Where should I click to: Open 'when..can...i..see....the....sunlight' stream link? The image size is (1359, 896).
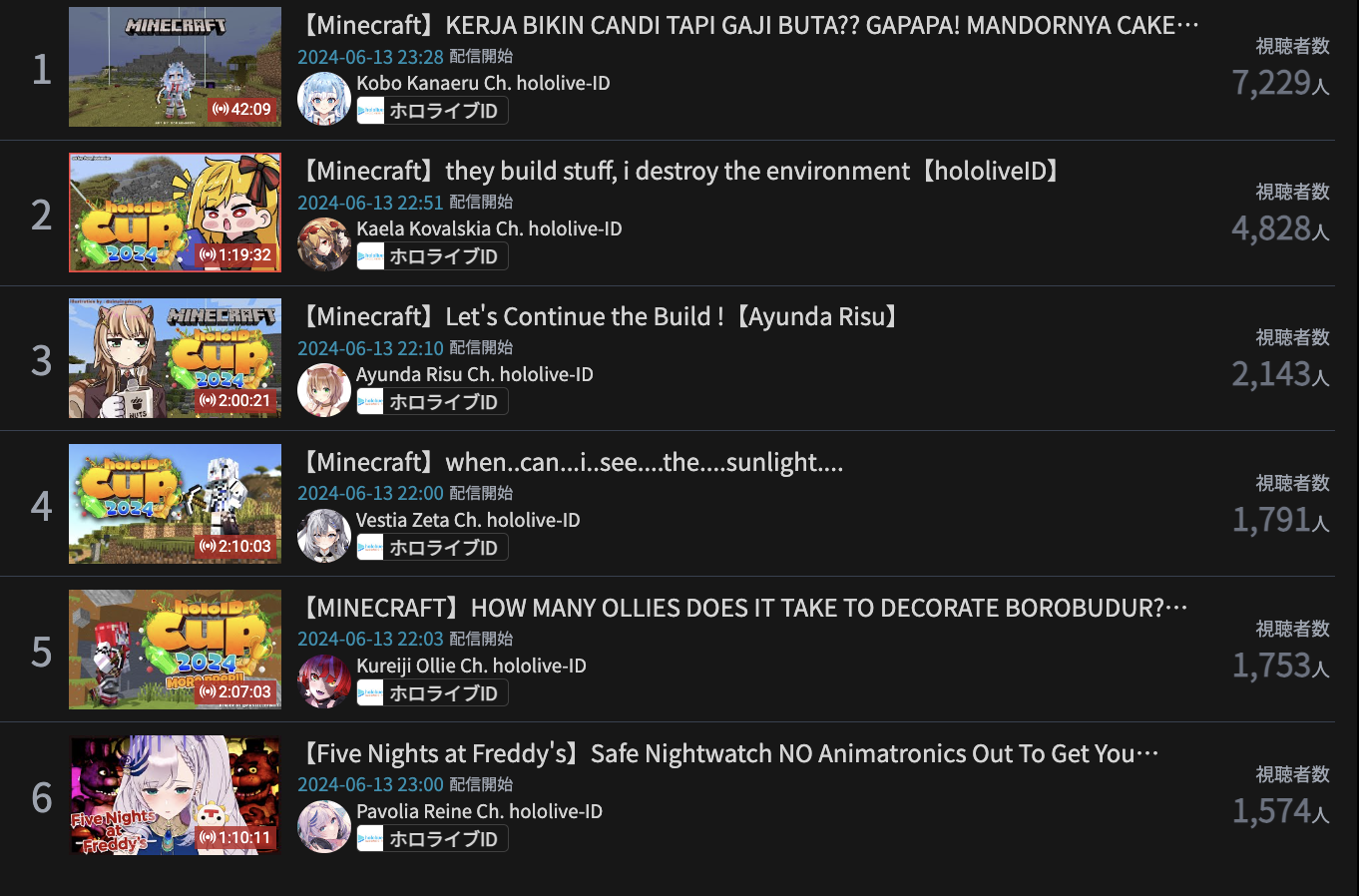[572, 463]
